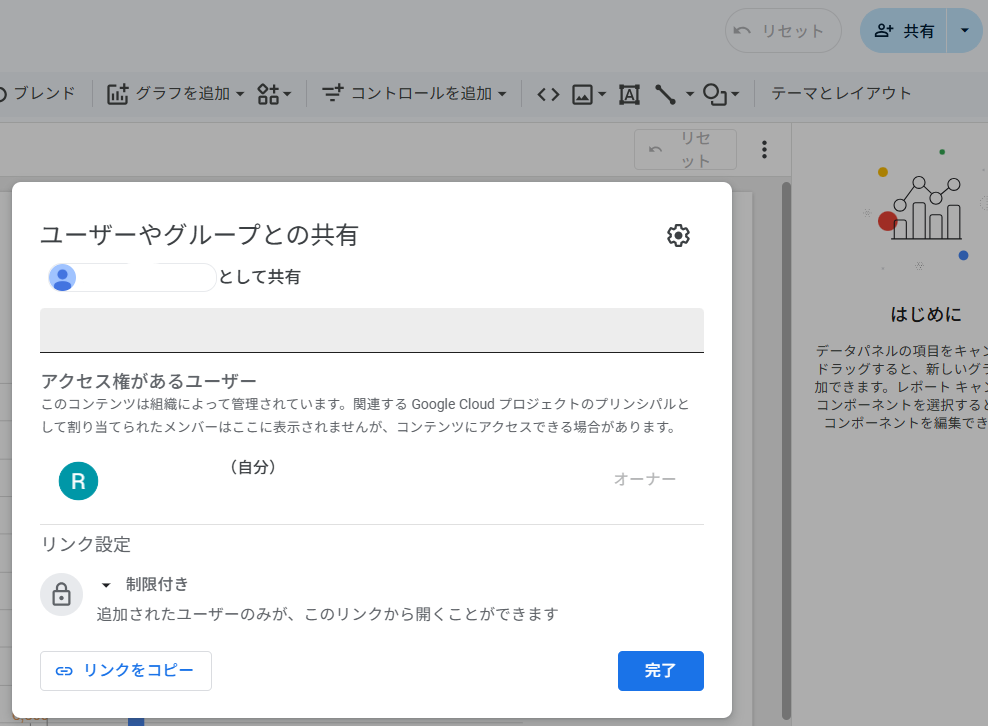The image size is (988, 726).
Task: Click グラフを追加 toolbar button
Action: (175, 94)
